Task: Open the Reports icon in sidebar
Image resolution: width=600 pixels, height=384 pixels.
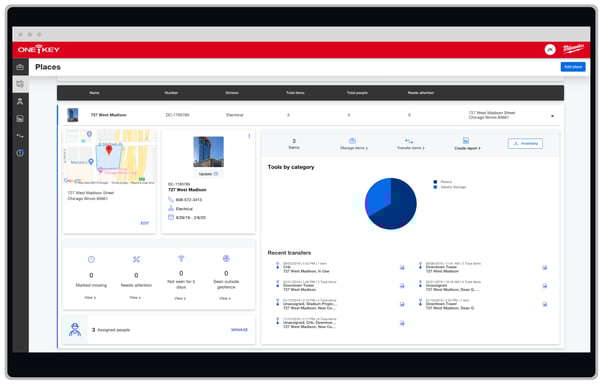Action: point(20,119)
